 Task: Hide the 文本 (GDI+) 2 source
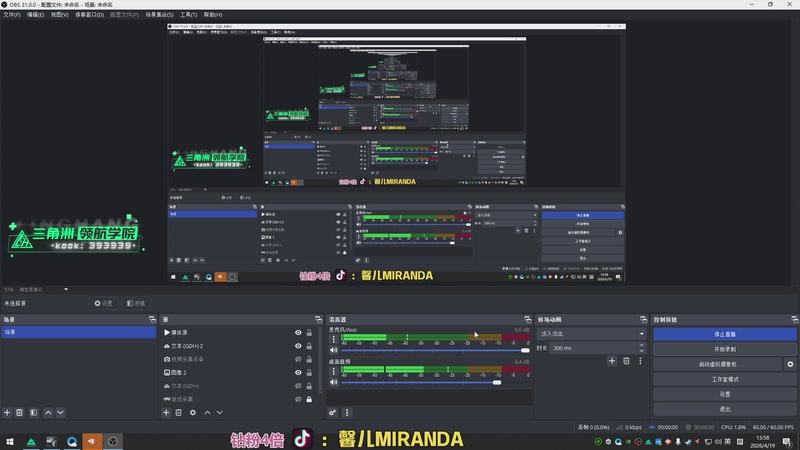pos(298,346)
